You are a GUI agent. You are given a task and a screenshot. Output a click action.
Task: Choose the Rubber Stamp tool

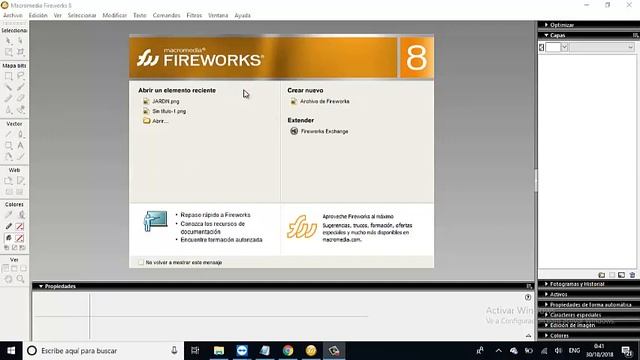(20, 110)
